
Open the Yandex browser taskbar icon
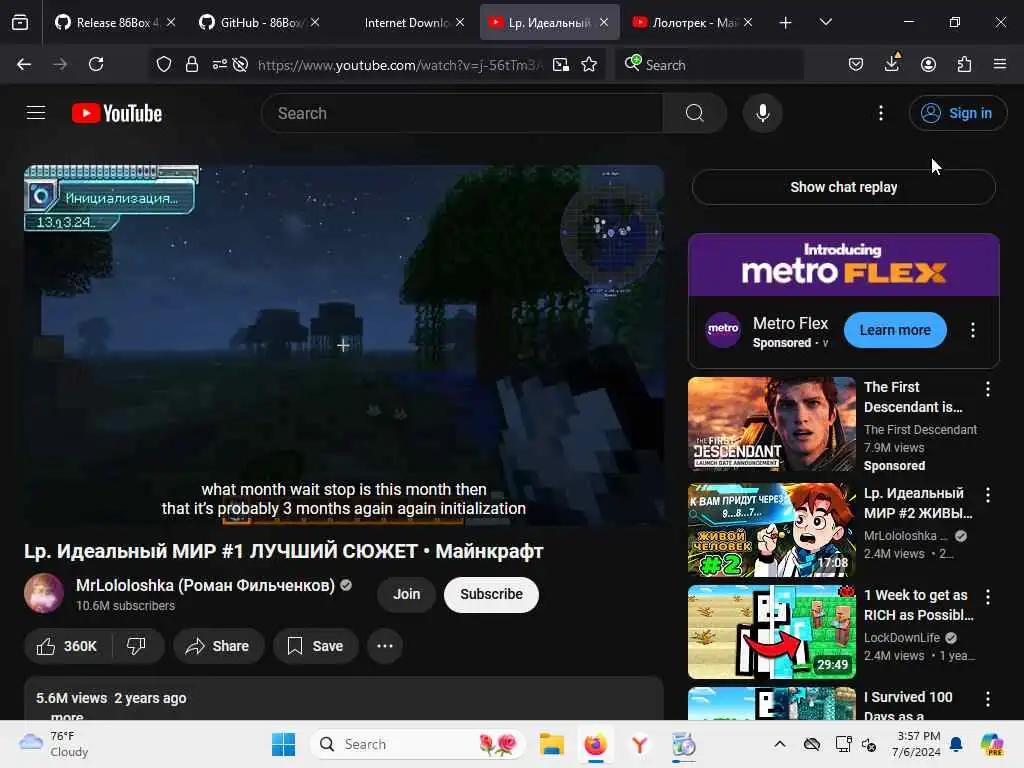pyautogui.click(x=639, y=744)
